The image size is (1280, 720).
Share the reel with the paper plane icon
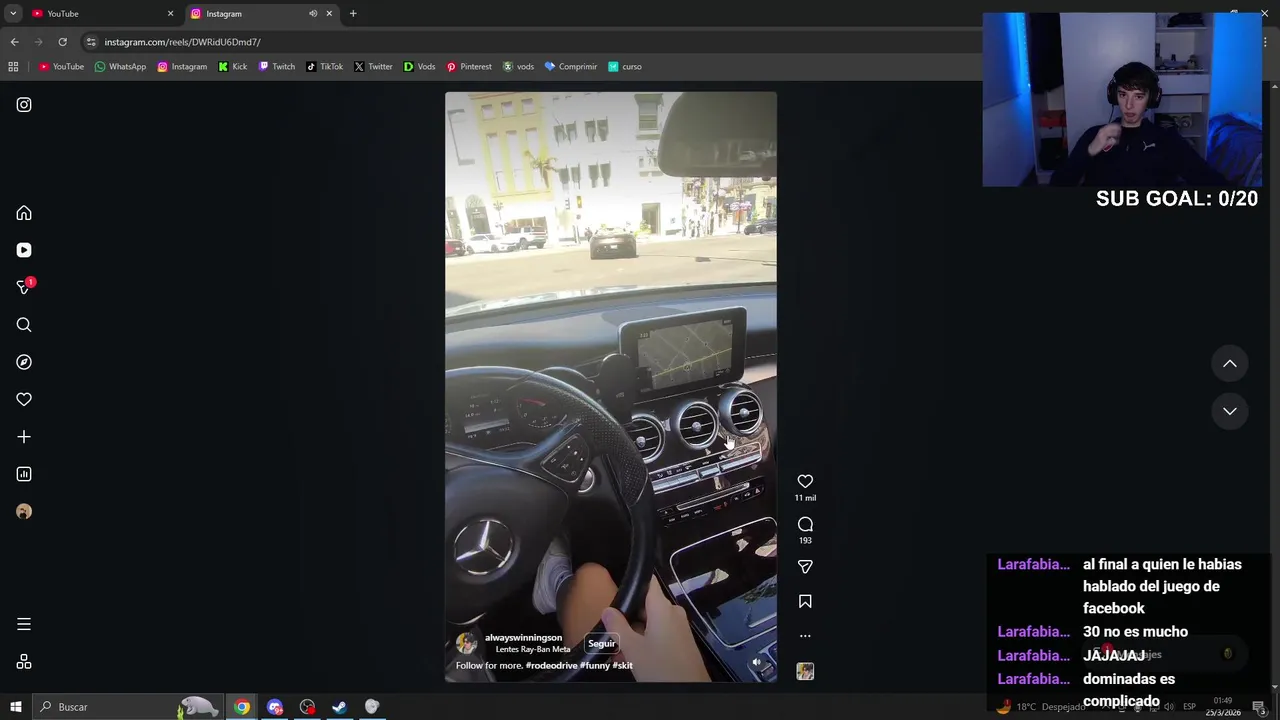point(805,567)
